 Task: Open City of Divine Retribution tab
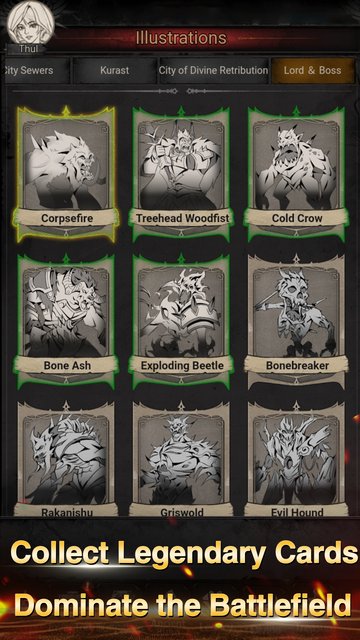pos(213,70)
